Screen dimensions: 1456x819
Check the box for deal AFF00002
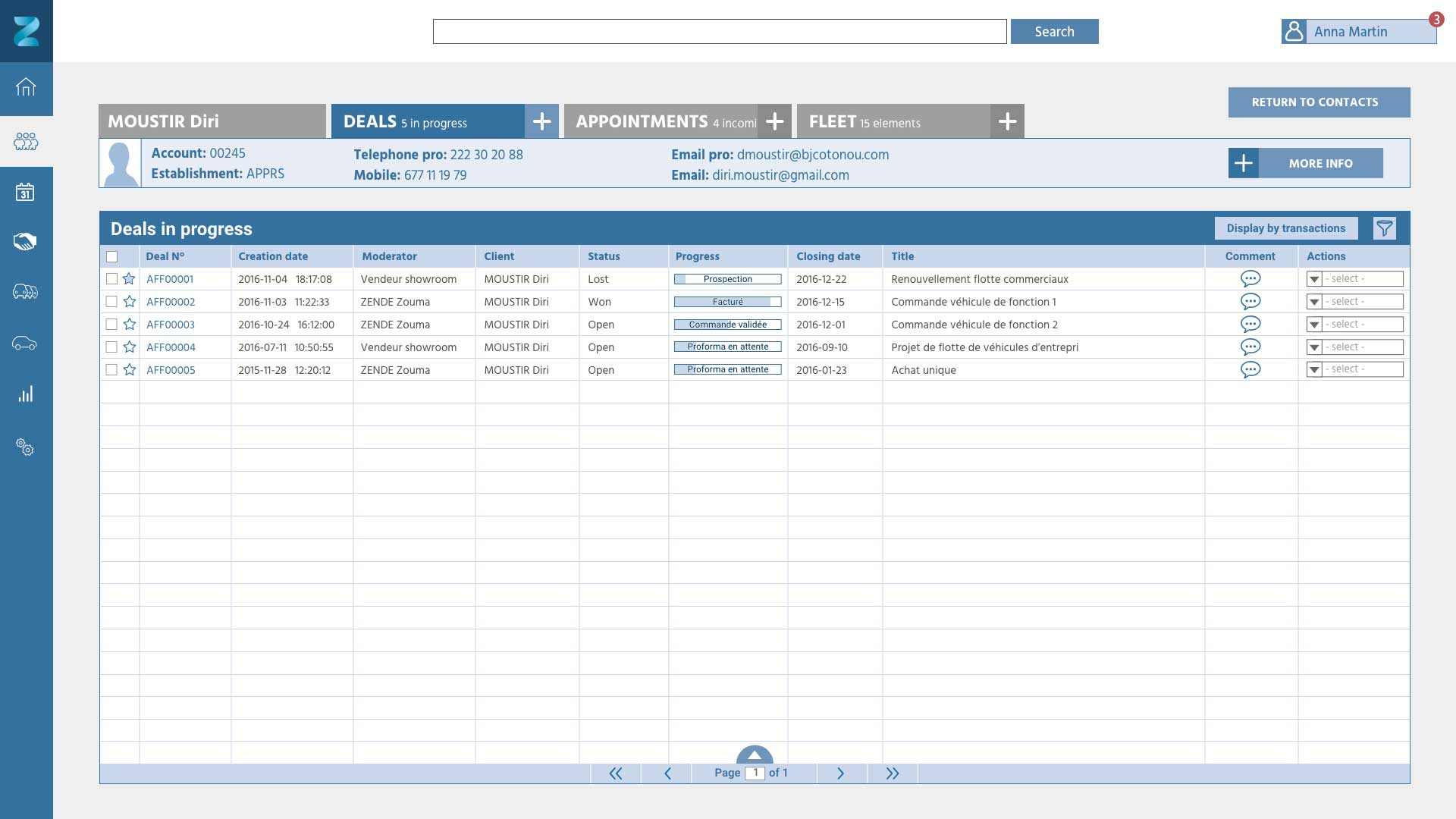coord(111,302)
